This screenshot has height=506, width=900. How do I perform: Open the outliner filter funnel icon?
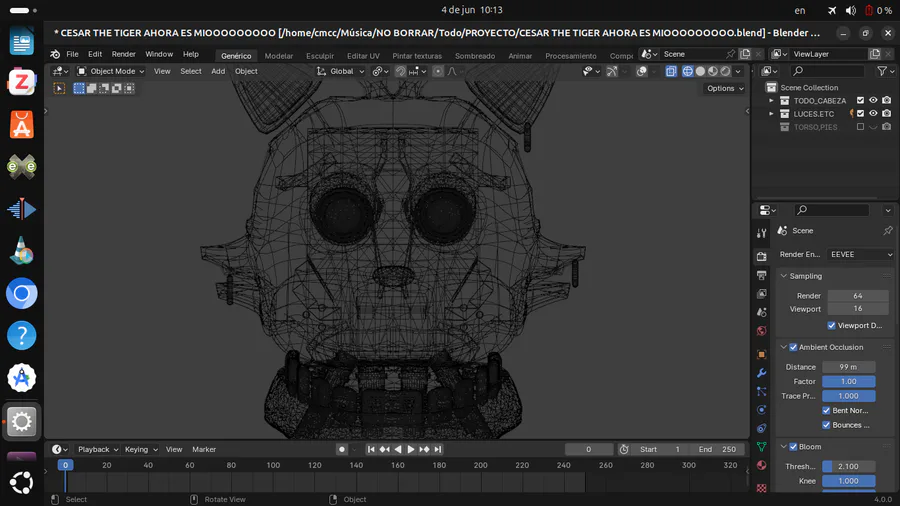[882, 71]
